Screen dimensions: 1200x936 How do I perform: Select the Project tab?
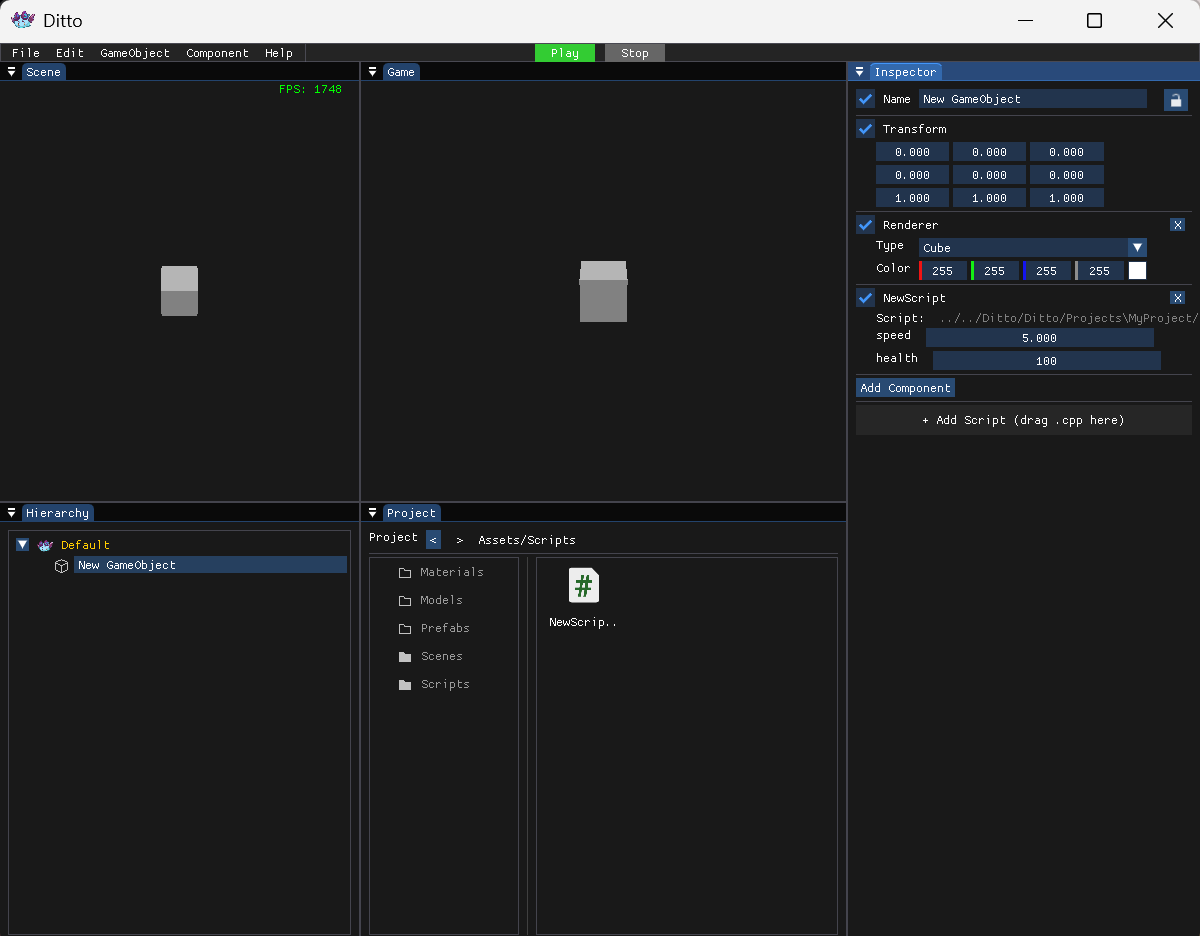(x=411, y=513)
